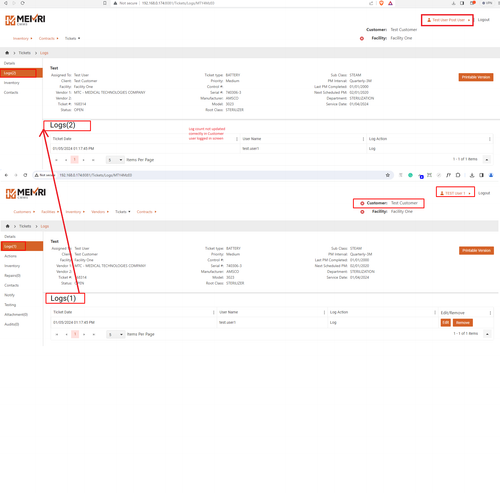Image resolution: width=500 pixels, height=493 pixels.
Task: Click the home icon in Logs(1) page breadcrumb
Action: (x=7, y=226)
